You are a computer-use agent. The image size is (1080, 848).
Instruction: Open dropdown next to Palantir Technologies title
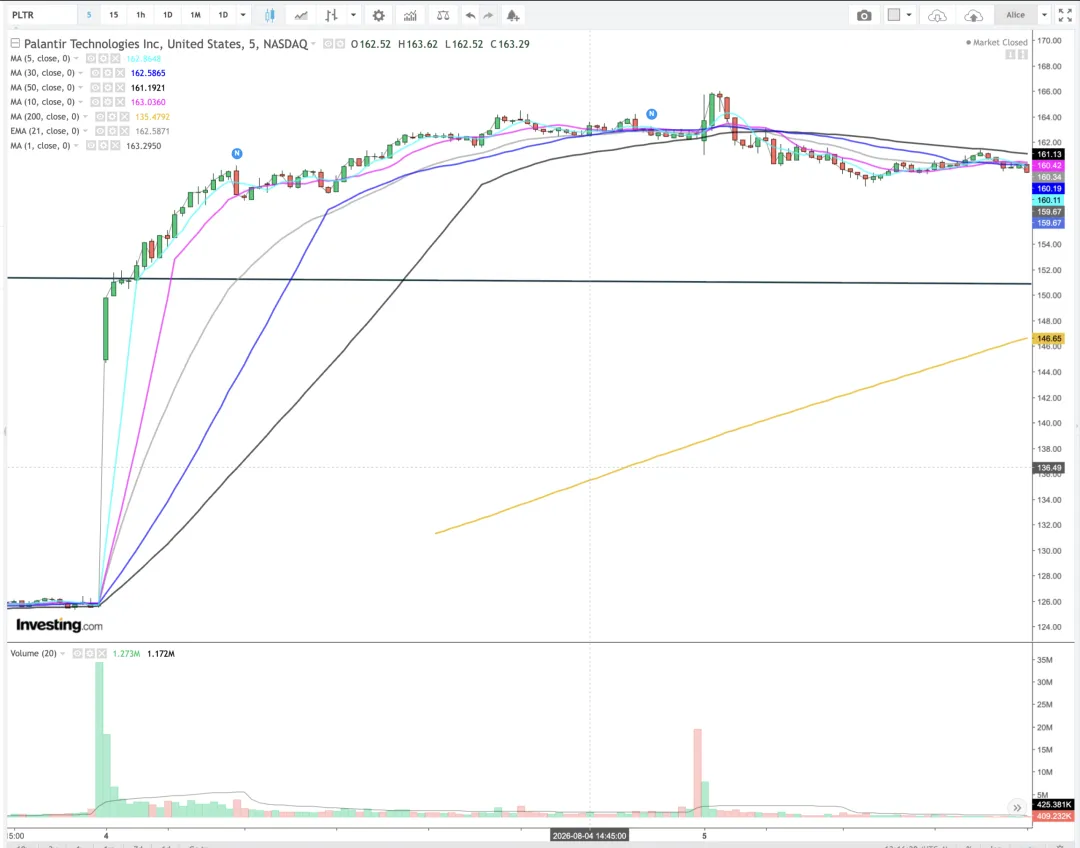coord(313,43)
